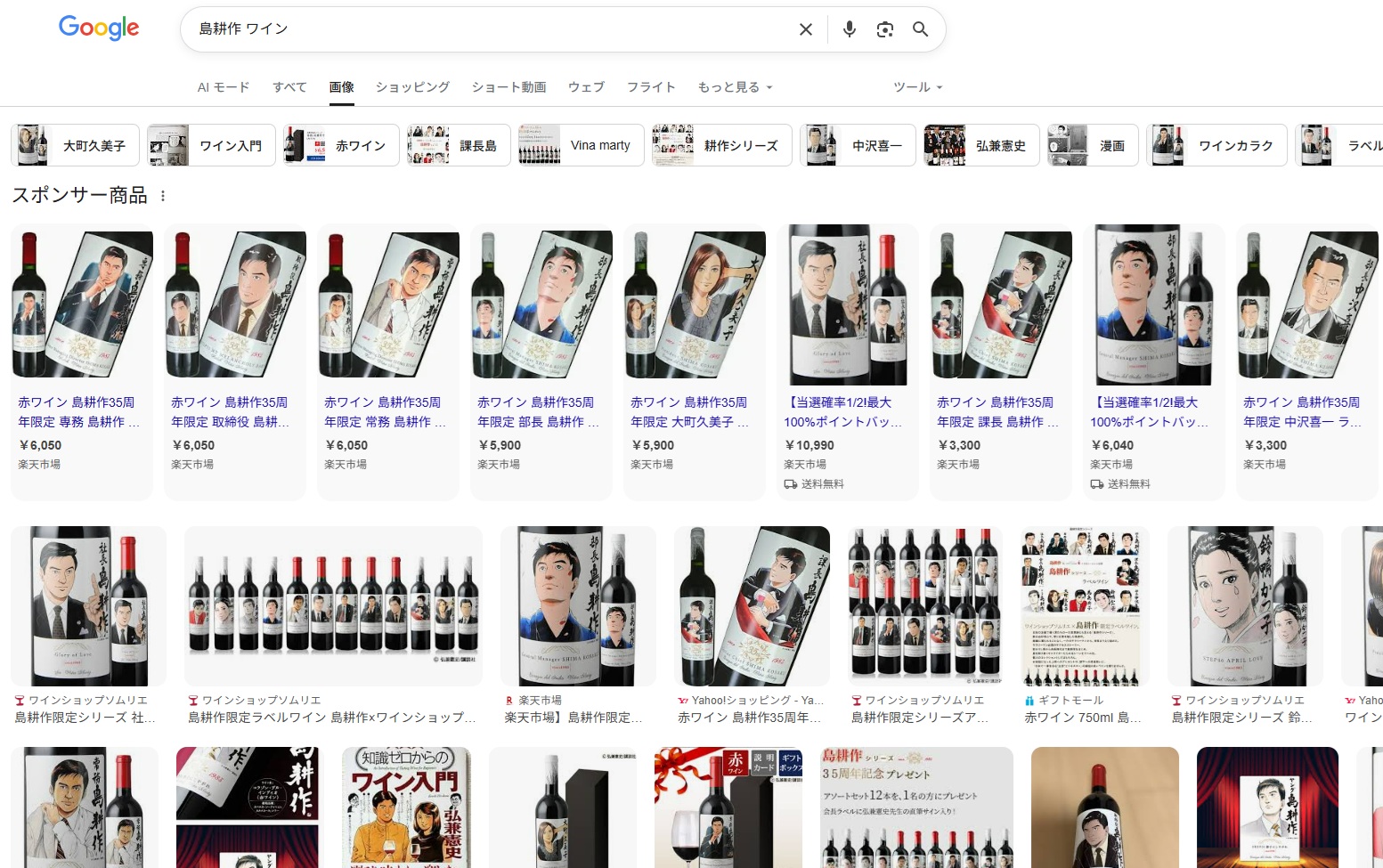The image size is (1383, 868).
Task: Expand the もっと見る dropdown
Action: click(x=735, y=87)
